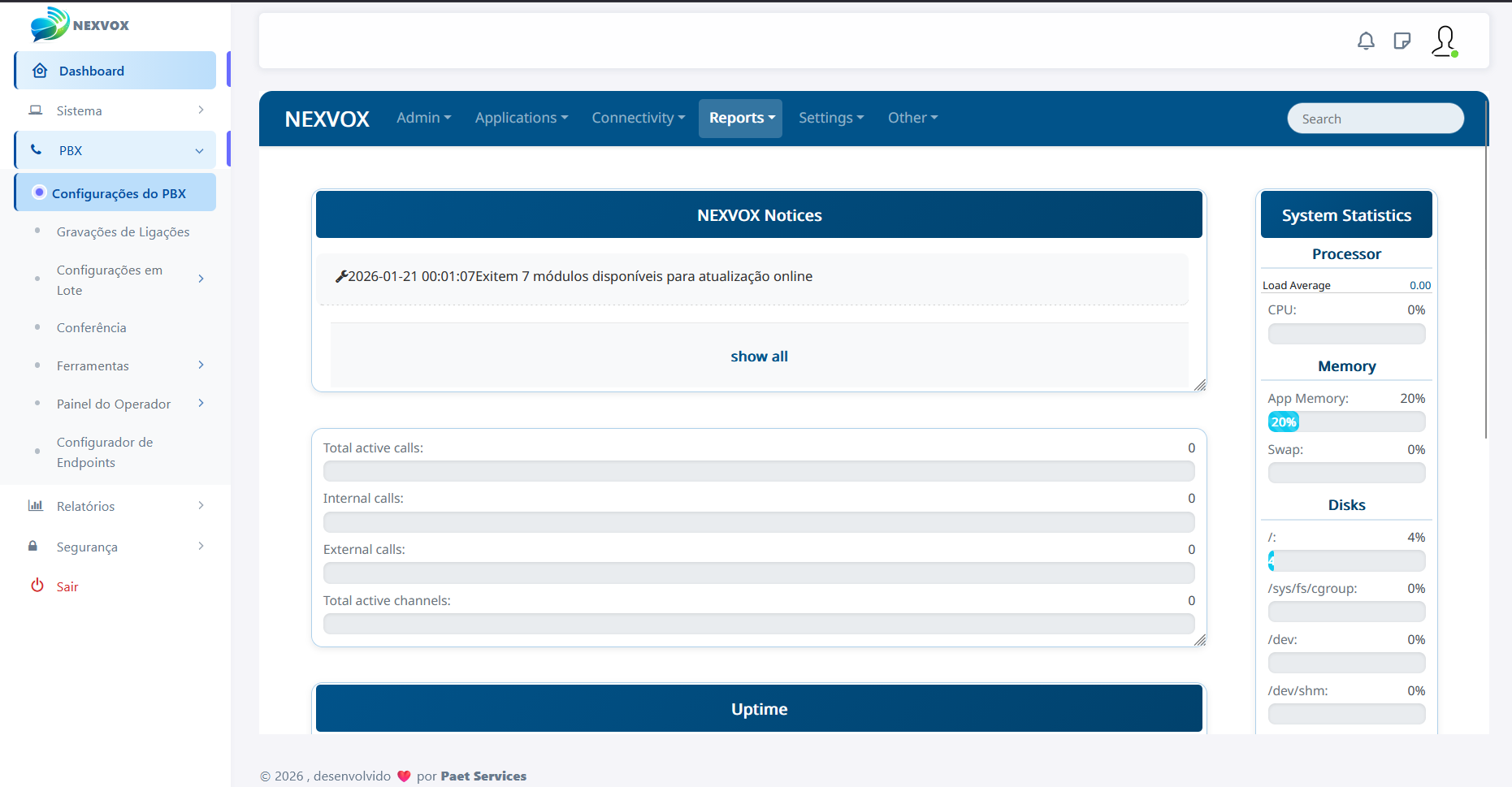Expand the Sistema submenu chevron
Image resolution: width=1512 pixels, height=787 pixels.
(x=201, y=110)
